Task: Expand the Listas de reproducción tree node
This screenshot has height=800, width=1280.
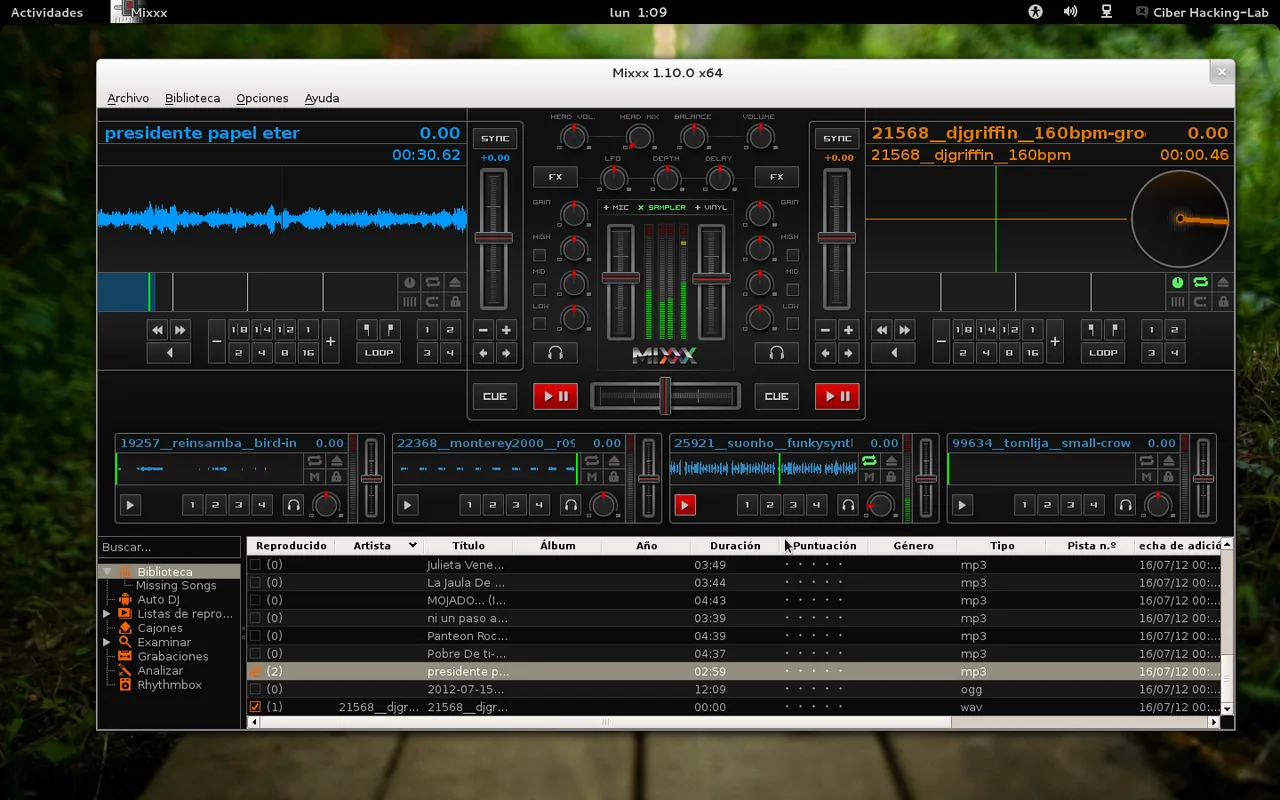Action: click(x=106, y=614)
